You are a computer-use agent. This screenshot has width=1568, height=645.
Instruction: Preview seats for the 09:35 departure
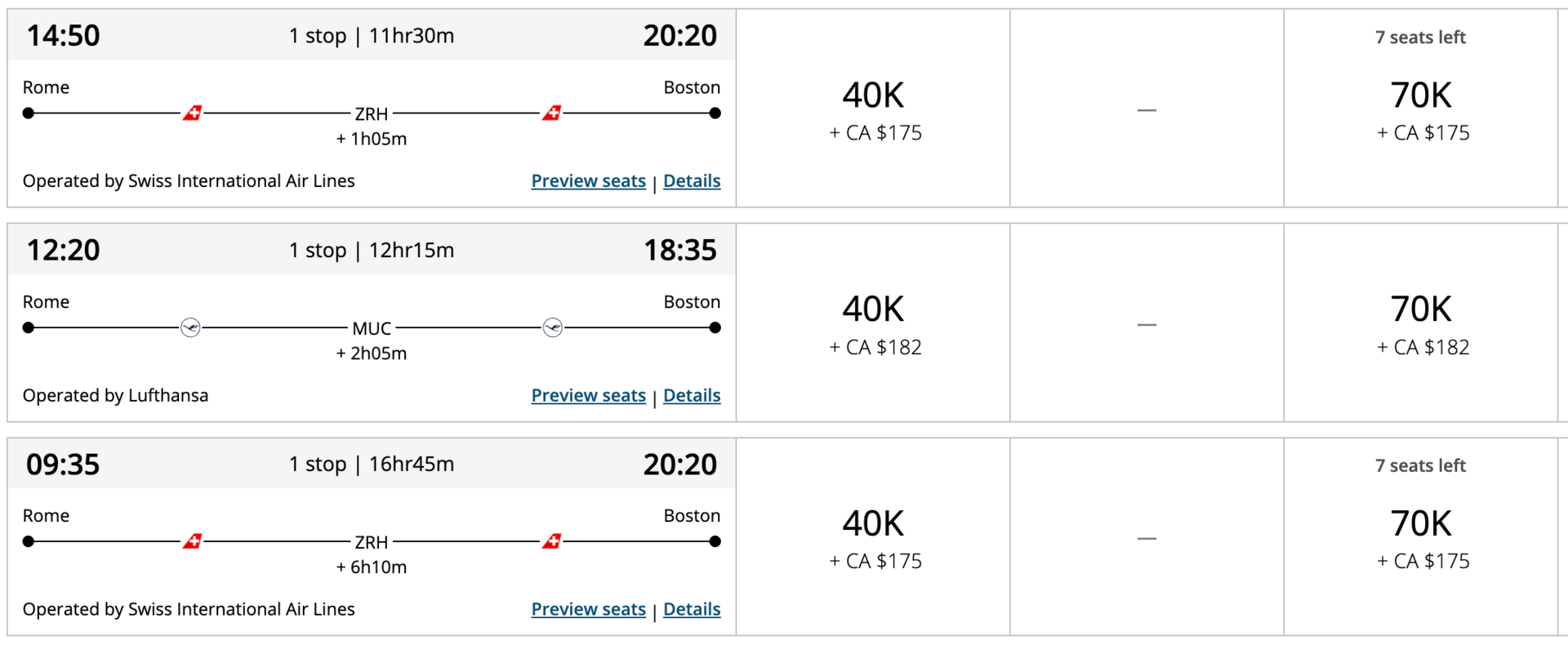click(x=588, y=609)
